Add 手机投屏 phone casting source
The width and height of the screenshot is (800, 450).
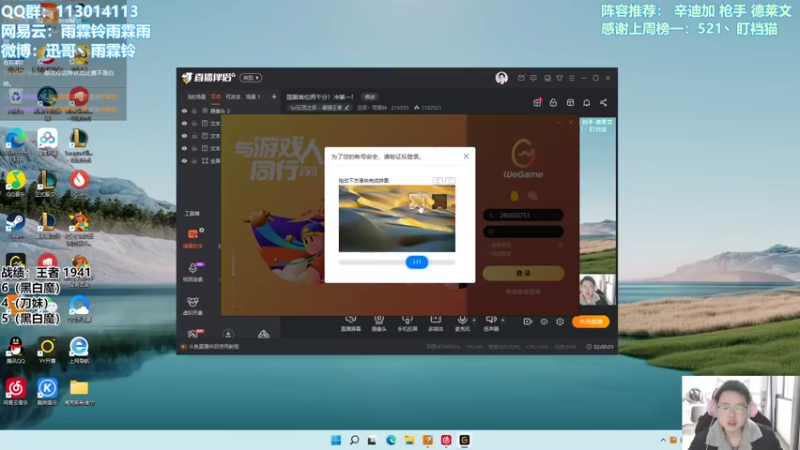coord(407,323)
